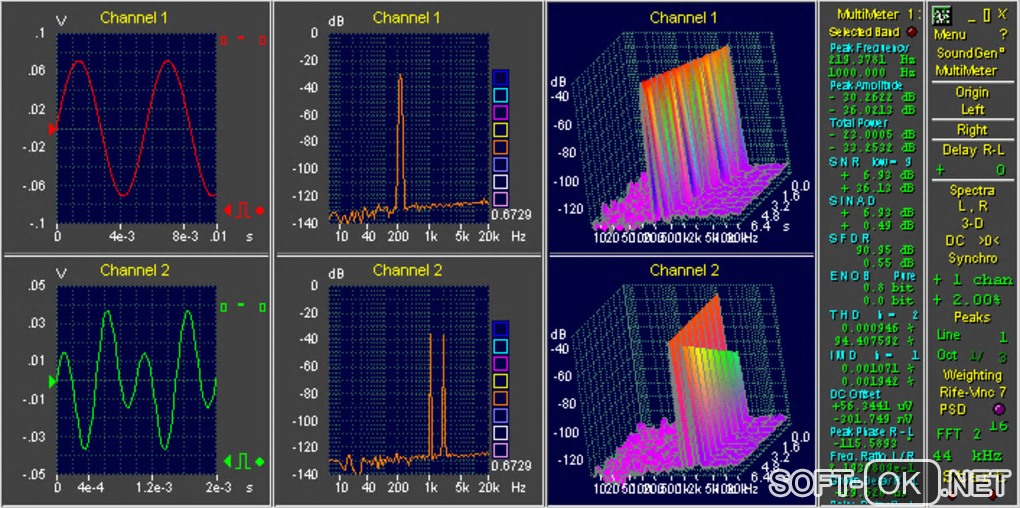Change the 44 kHz sampling rate
Screen dimensions: 1020x508
[x=967, y=455]
